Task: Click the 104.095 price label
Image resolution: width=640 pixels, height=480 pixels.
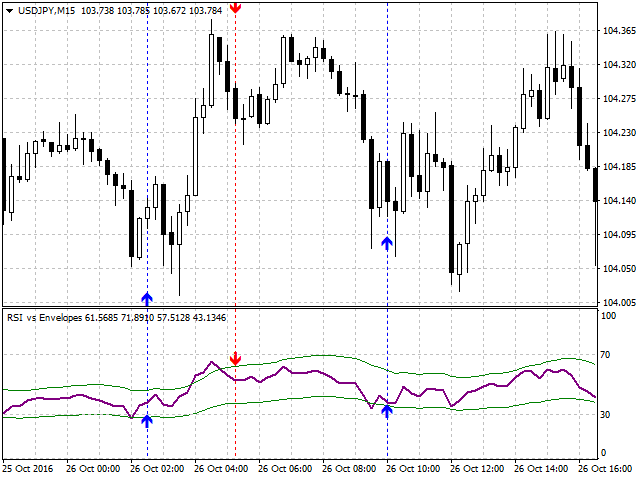Action: tap(619, 235)
